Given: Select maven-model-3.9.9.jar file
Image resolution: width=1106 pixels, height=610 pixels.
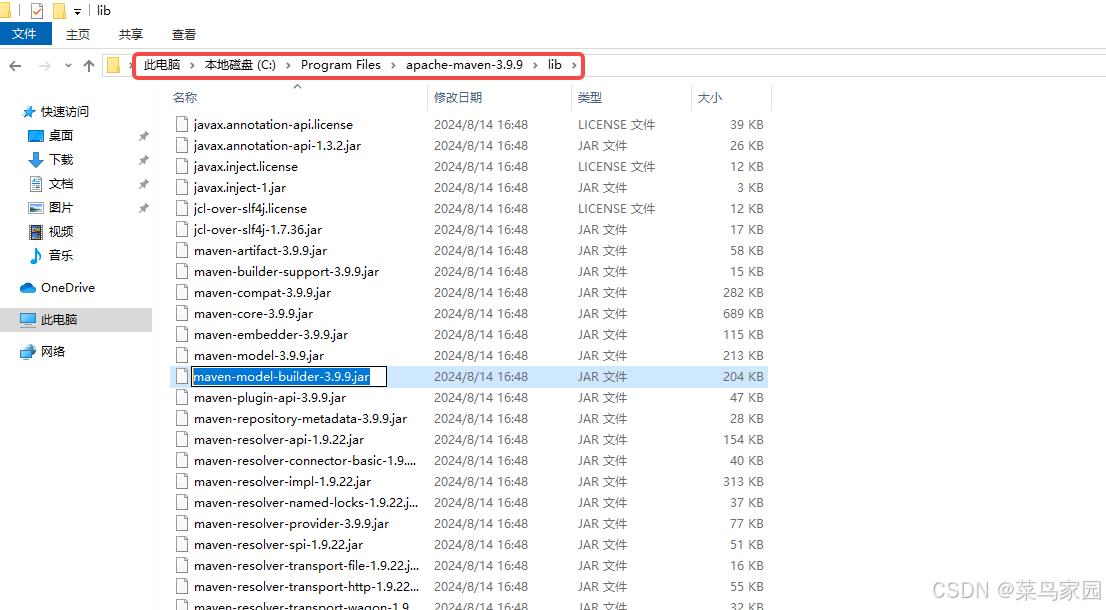Looking at the screenshot, I should tap(259, 356).
